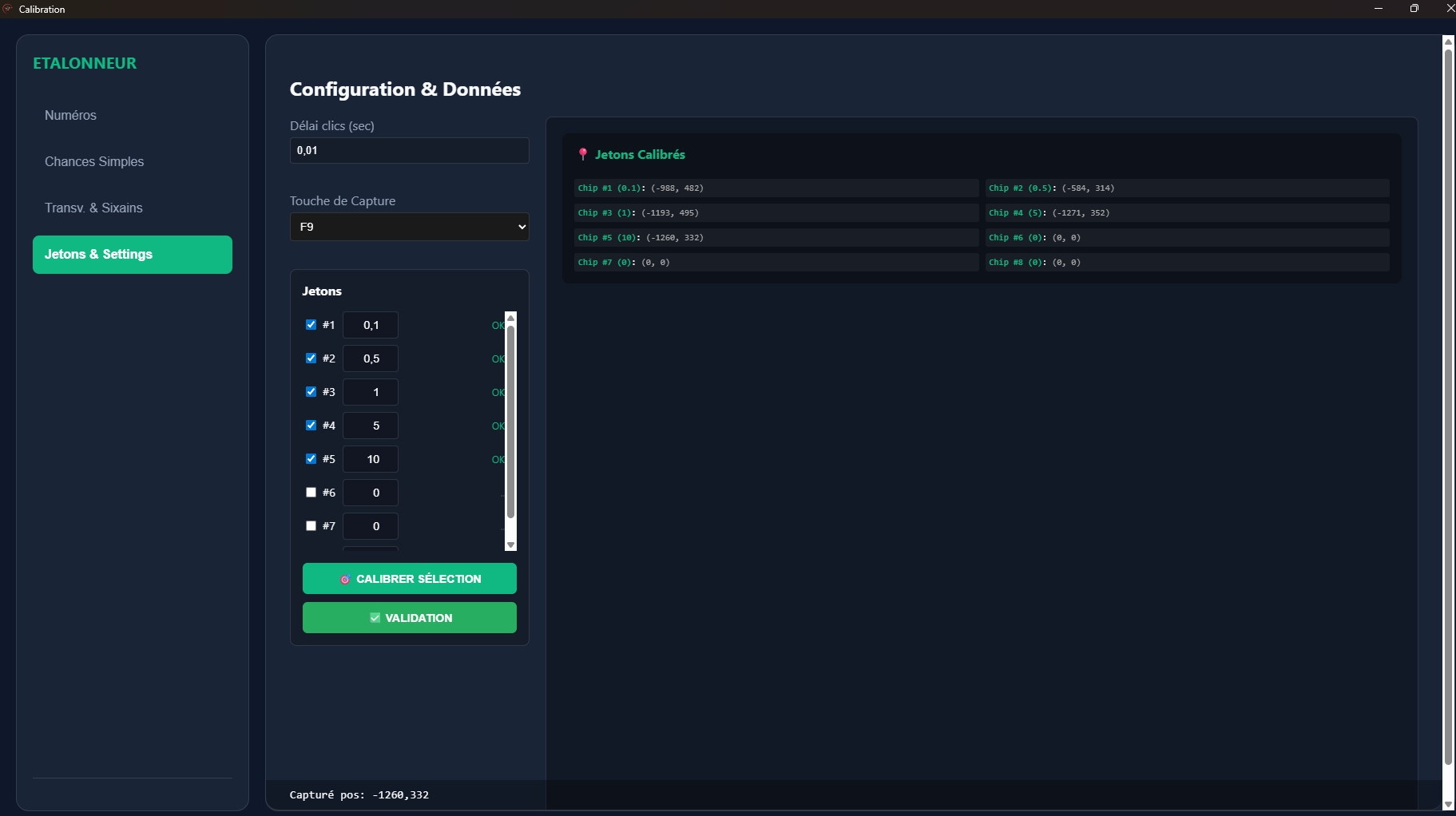Click the application icon in the title bar
Viewport: 1456px width, 816px height.
(9, 9)
